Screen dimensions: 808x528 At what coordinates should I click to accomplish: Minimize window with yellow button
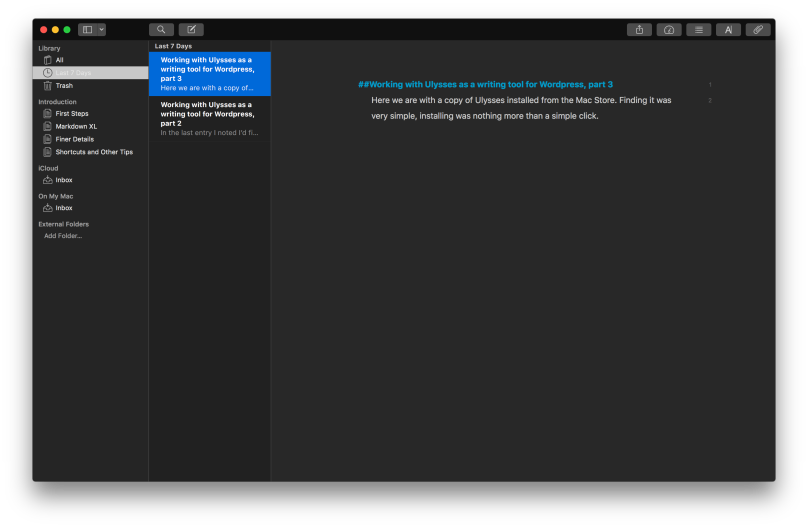[x=55, y=30]
